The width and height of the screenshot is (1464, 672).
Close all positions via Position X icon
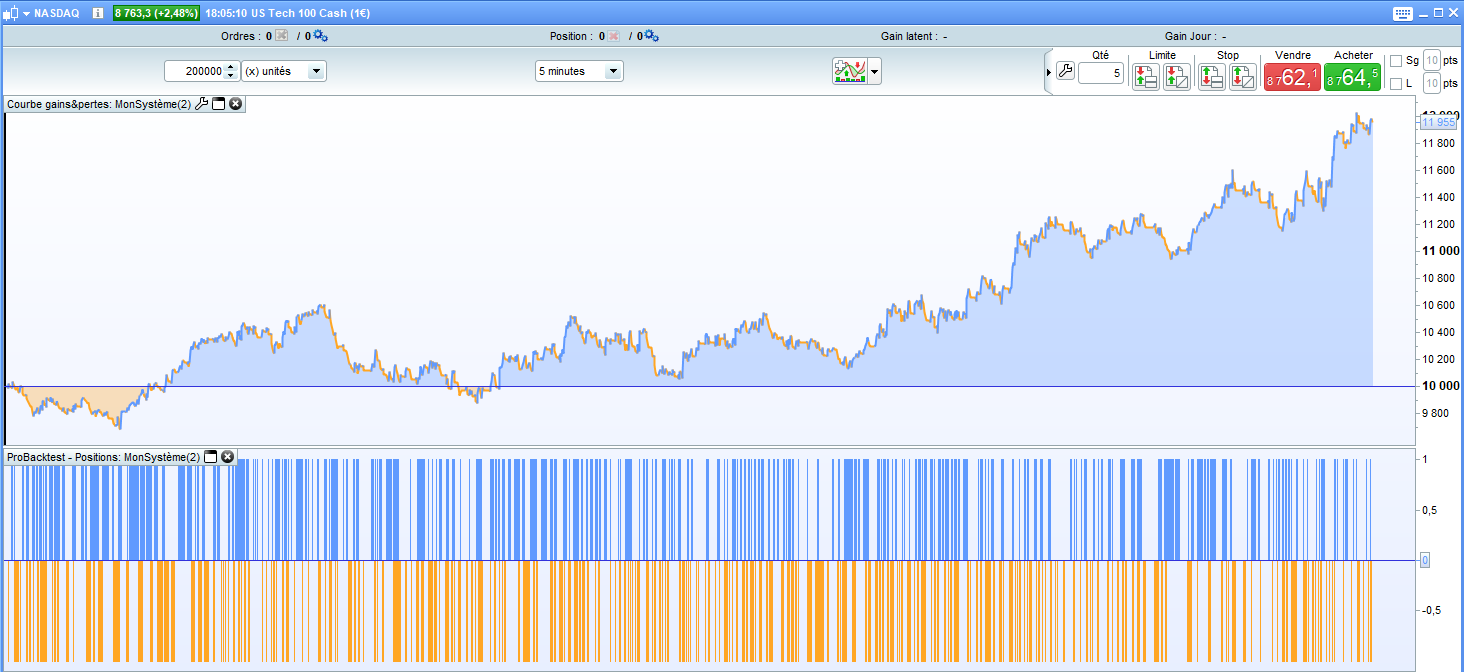(x=614, y=36)
